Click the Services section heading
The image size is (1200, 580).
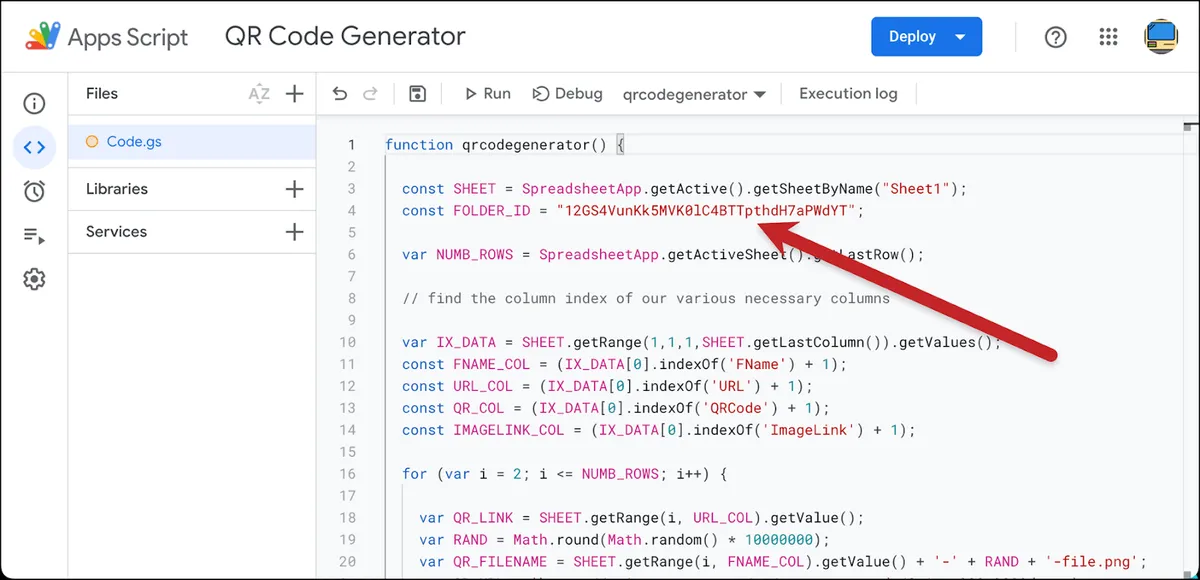click(116, 232)
